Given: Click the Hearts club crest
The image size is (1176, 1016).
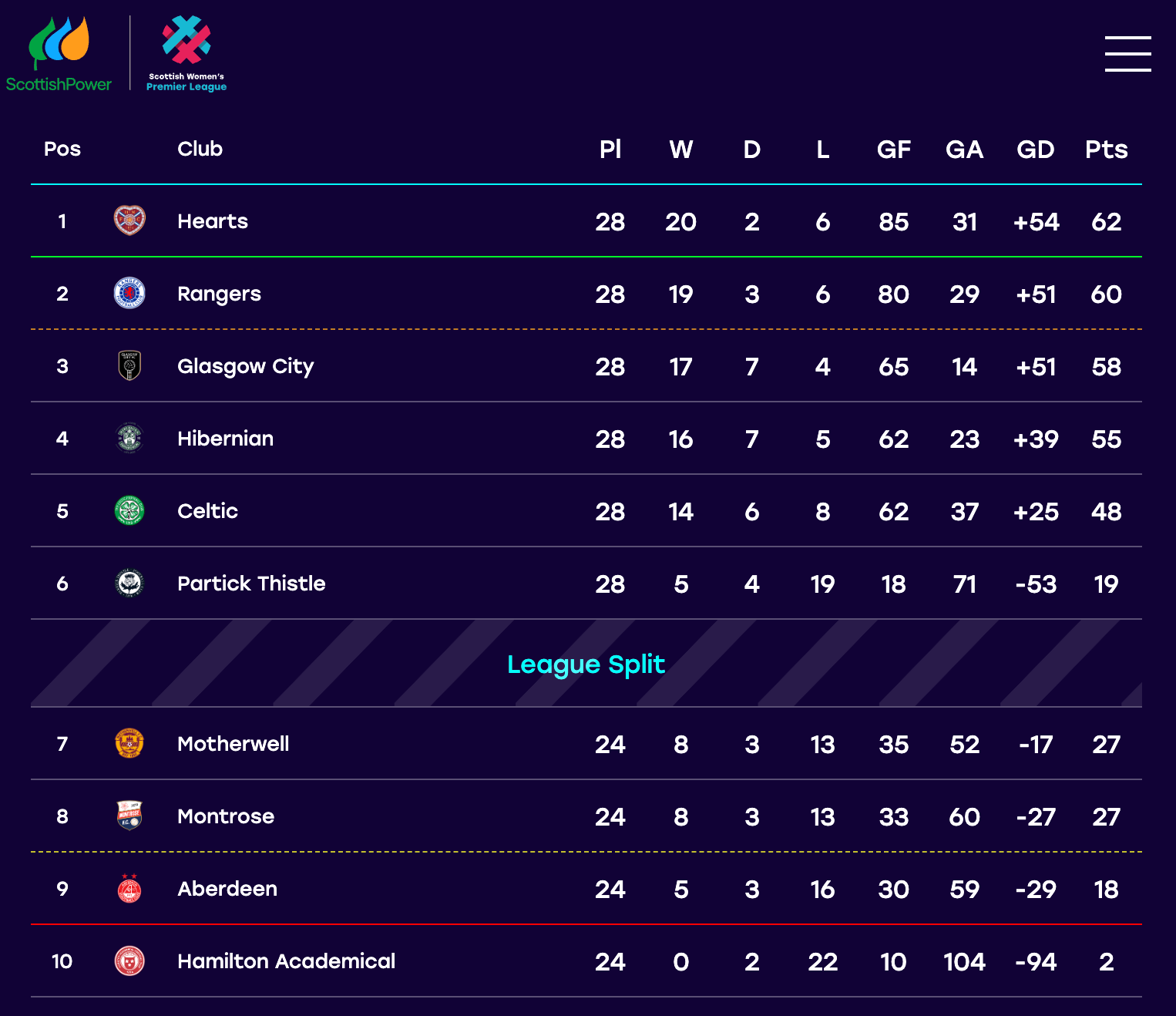Looking at the screenshot, I should click(129, 220).
